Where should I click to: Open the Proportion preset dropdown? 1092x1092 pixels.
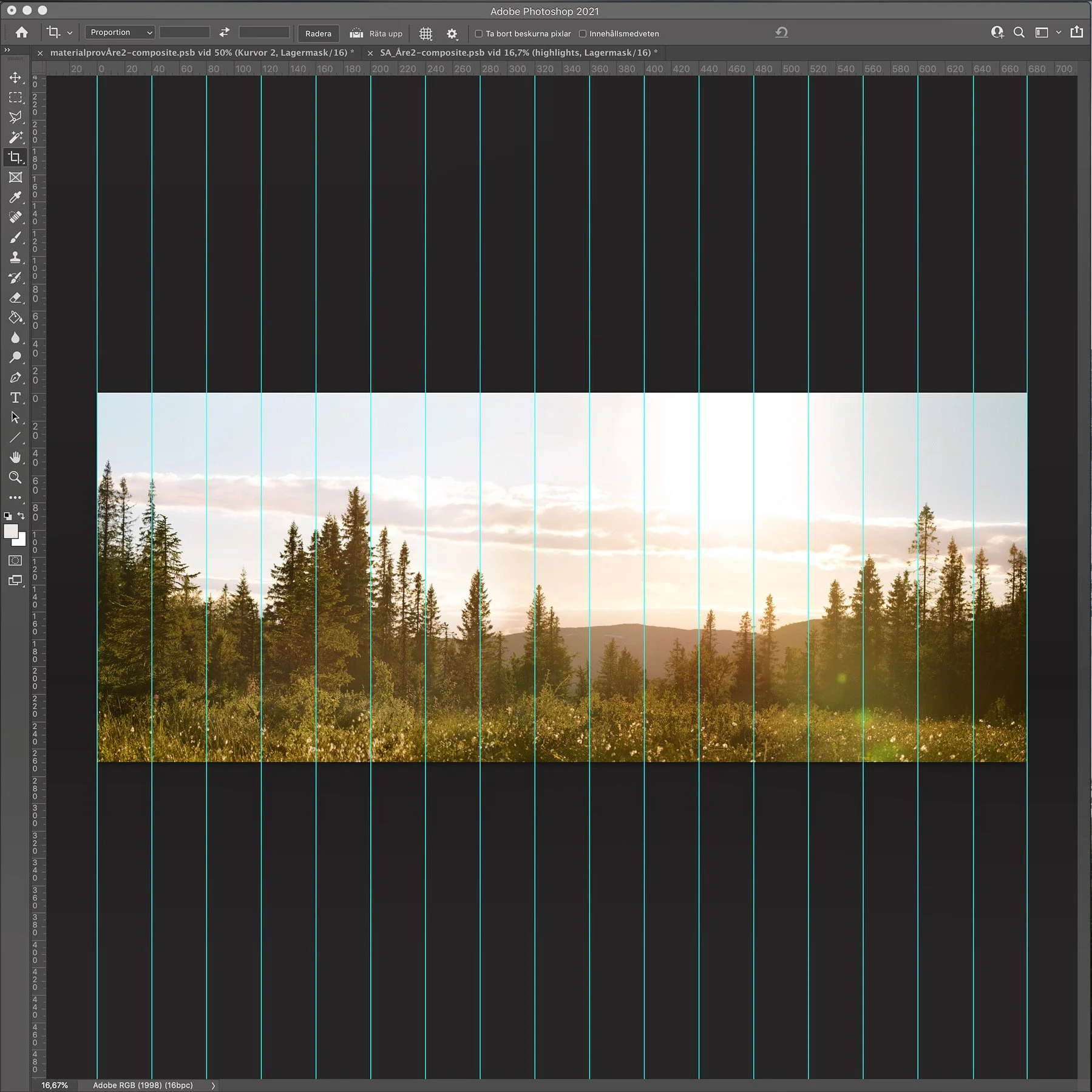pyautogui.click(x=120, y=32)
